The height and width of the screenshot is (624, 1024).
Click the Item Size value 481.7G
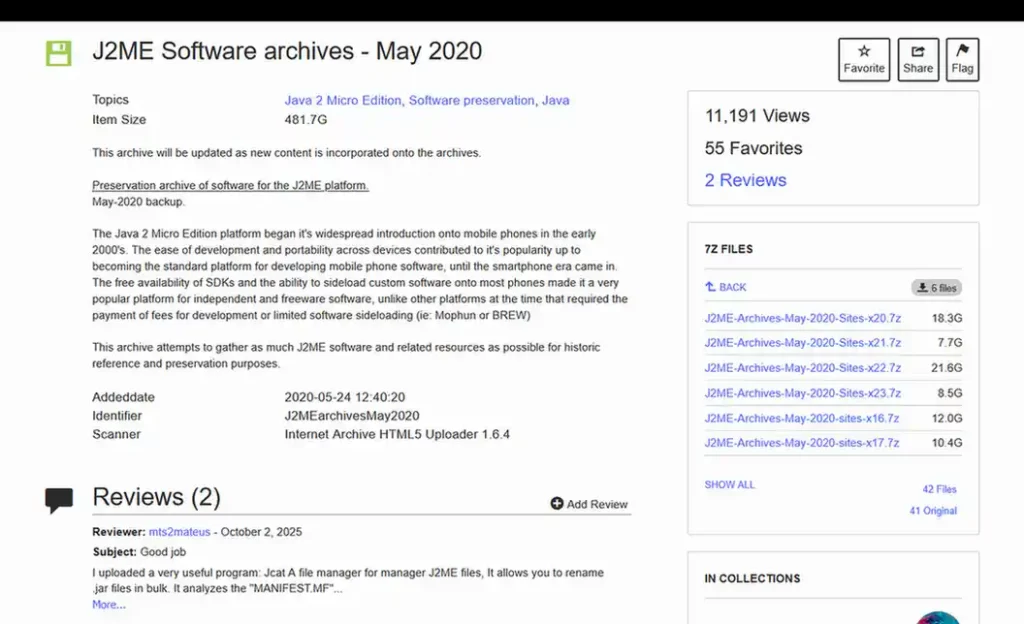306,119
